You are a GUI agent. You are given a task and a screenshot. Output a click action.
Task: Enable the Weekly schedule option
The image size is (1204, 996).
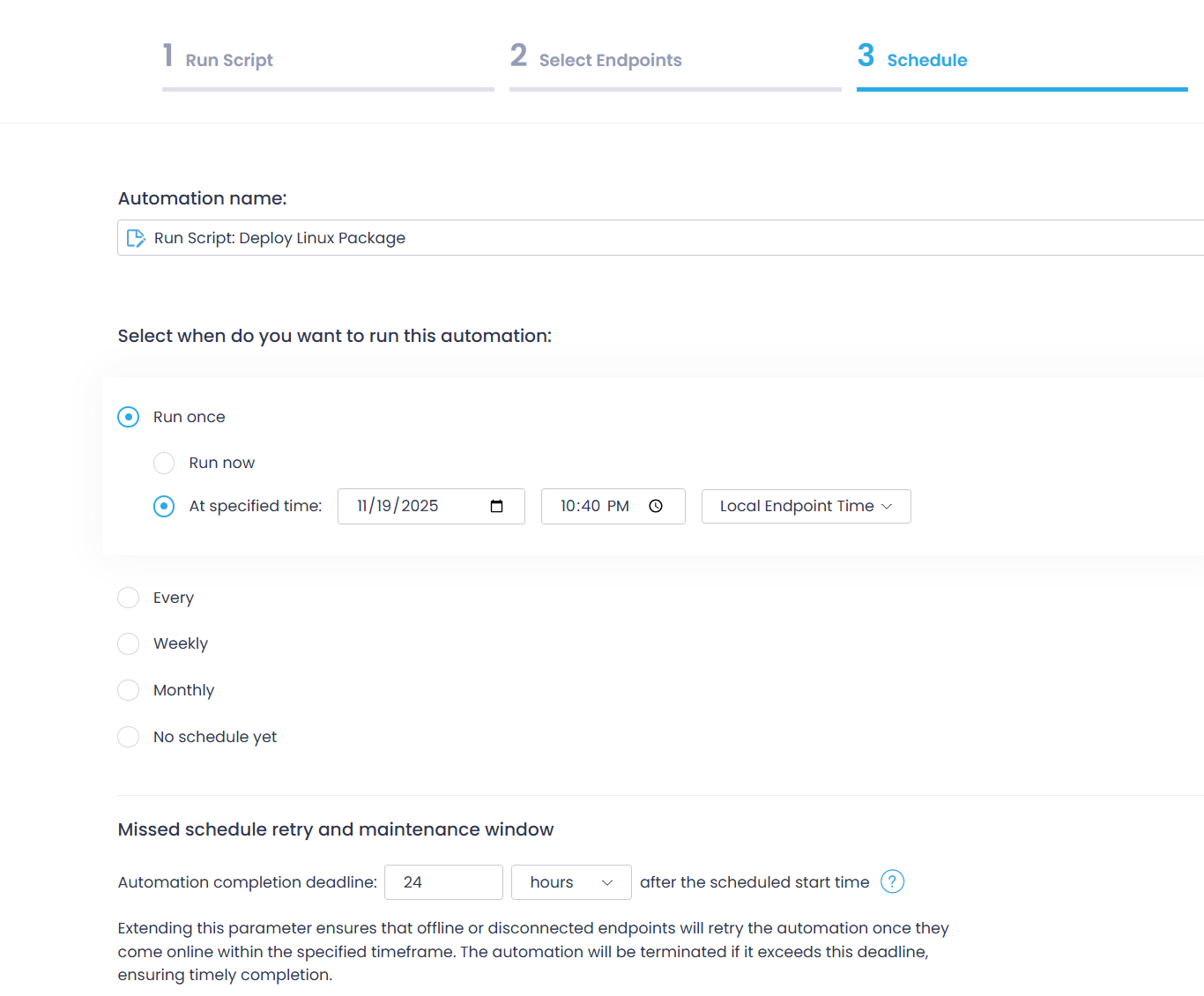(128, 643)
